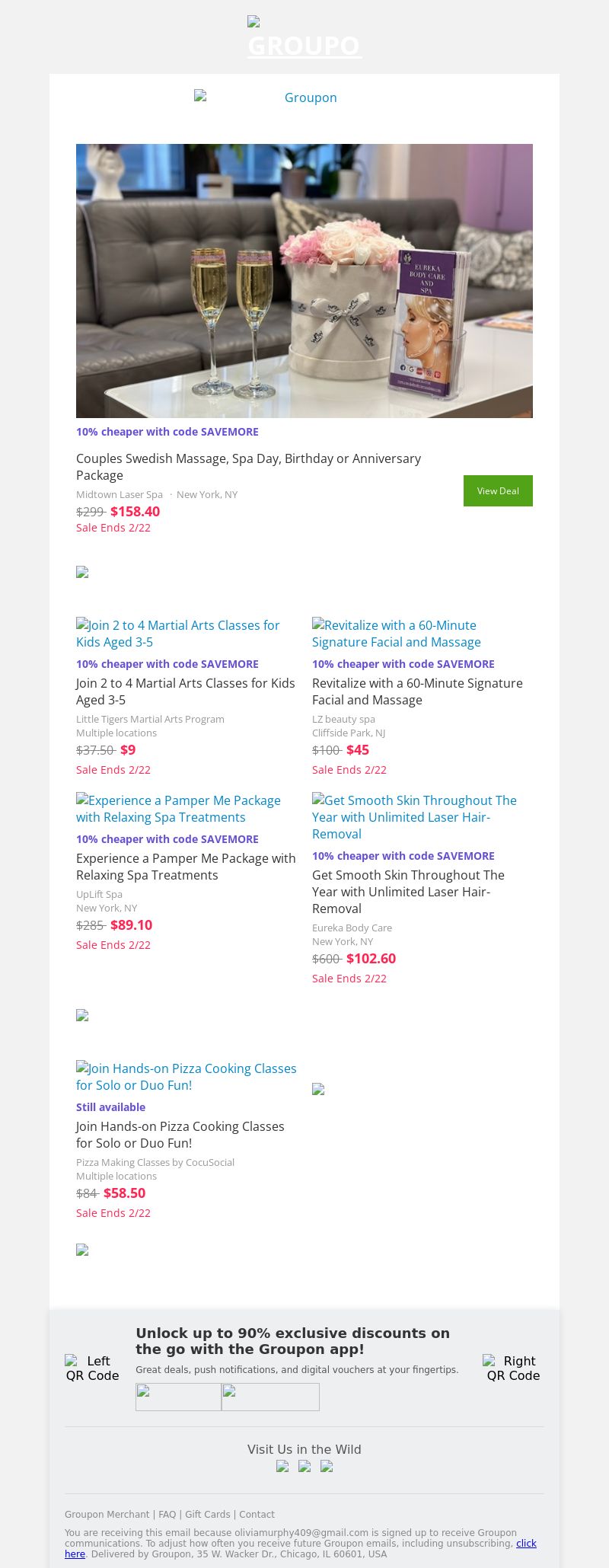Open the blue 60-Minute Signature Facial image link

coord(396,634)
